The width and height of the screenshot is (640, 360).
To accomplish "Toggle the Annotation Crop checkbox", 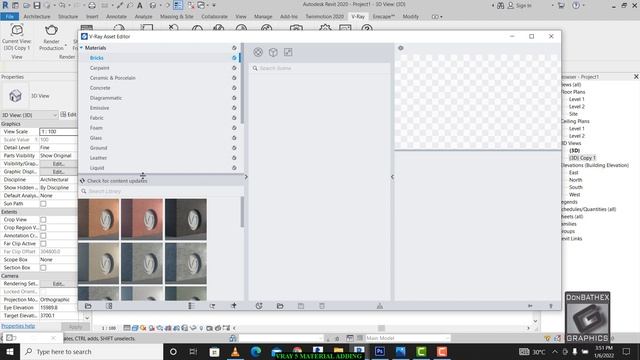I will (43, 236).
